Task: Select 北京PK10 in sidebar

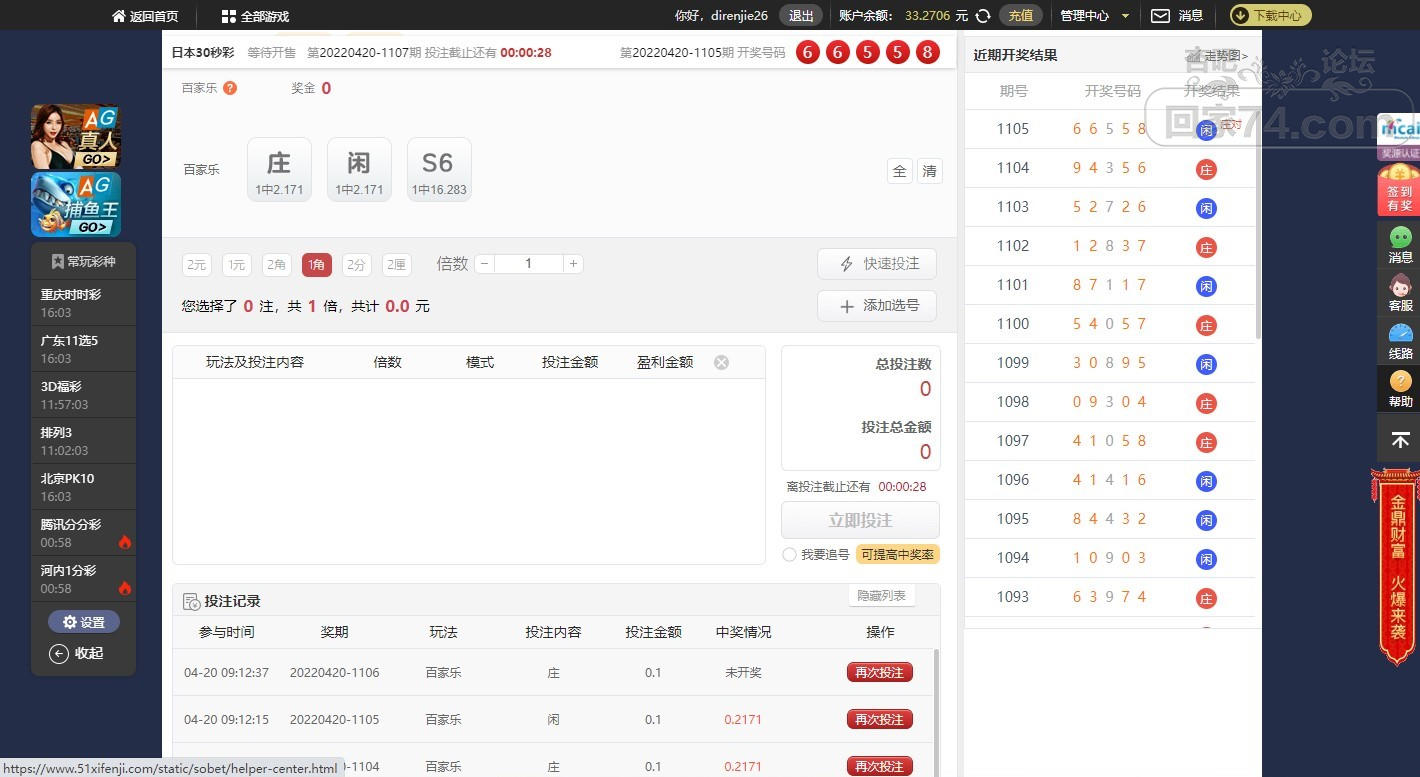Action: tap(83, 487)
